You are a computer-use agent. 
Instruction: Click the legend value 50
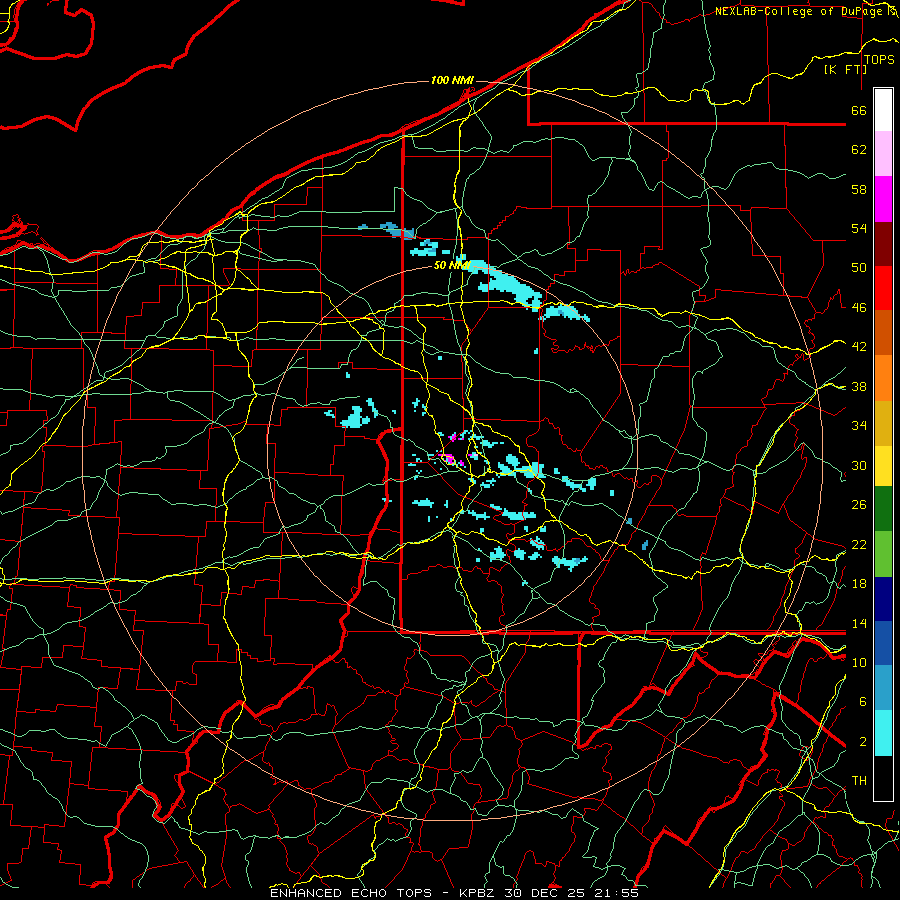coord(859,268)
